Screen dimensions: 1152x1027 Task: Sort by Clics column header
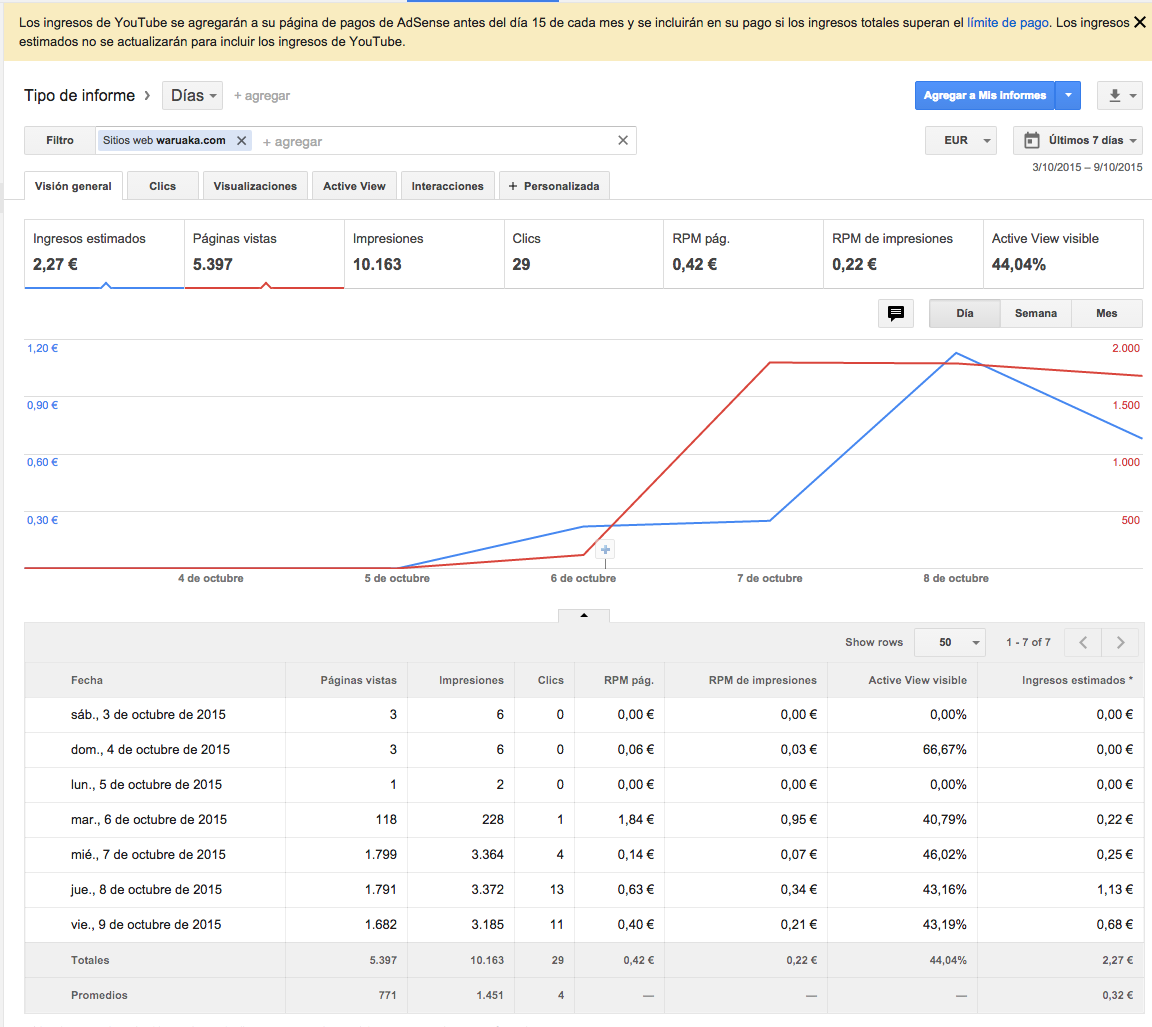(x=550, y=680)
